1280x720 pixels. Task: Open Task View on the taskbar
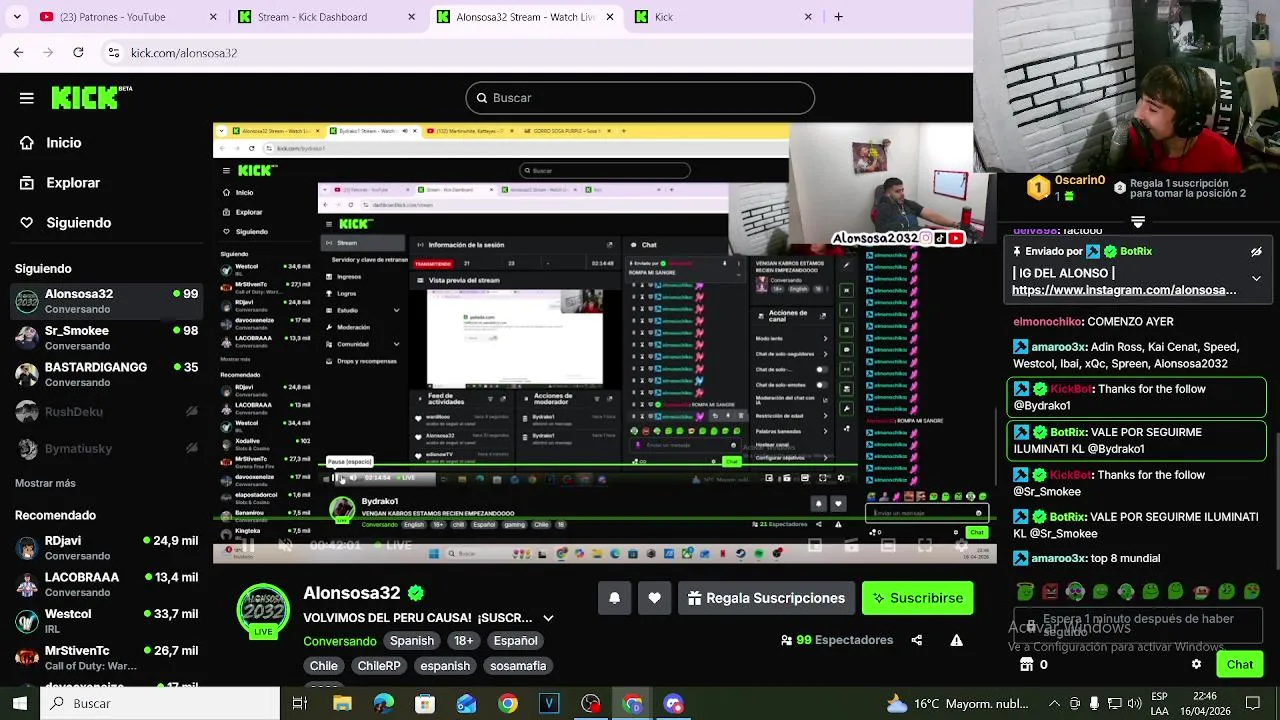(x=299, y=703)
